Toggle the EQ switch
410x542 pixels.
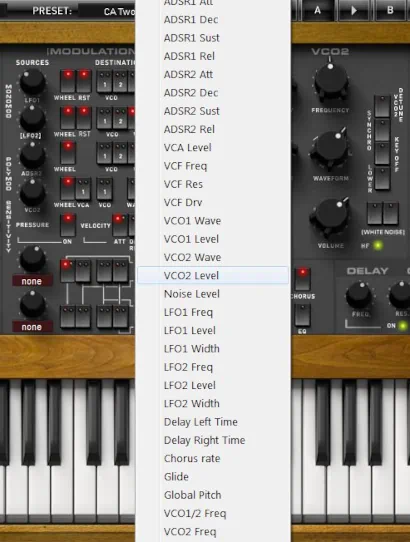[302, 315]
